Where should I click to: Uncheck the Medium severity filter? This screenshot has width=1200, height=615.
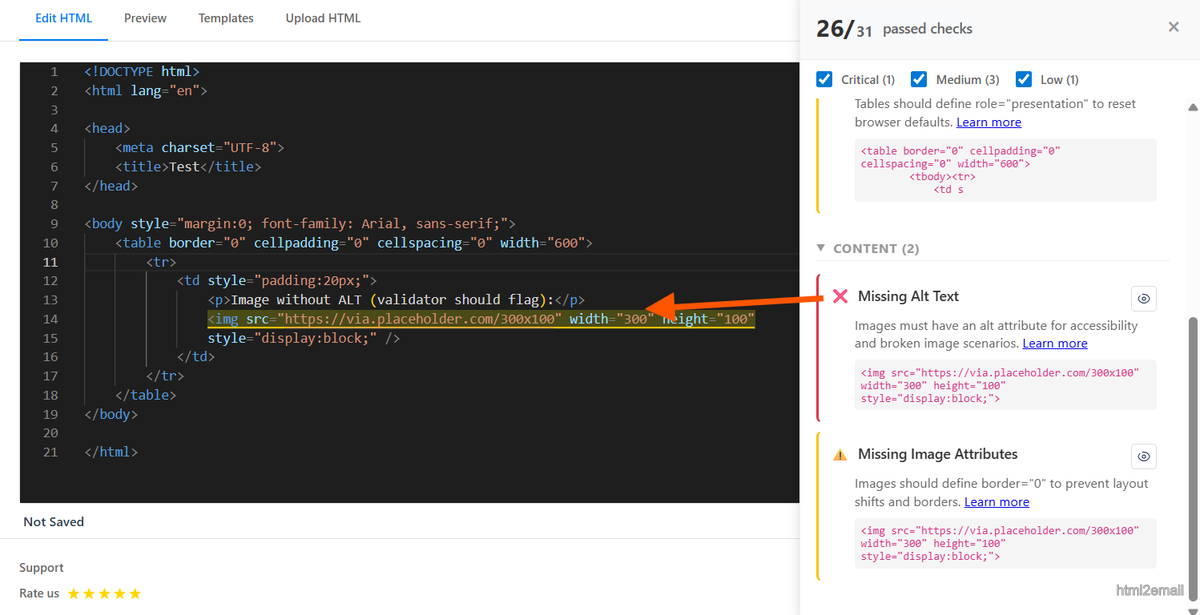pyautogui.click(x=919, y=79)
